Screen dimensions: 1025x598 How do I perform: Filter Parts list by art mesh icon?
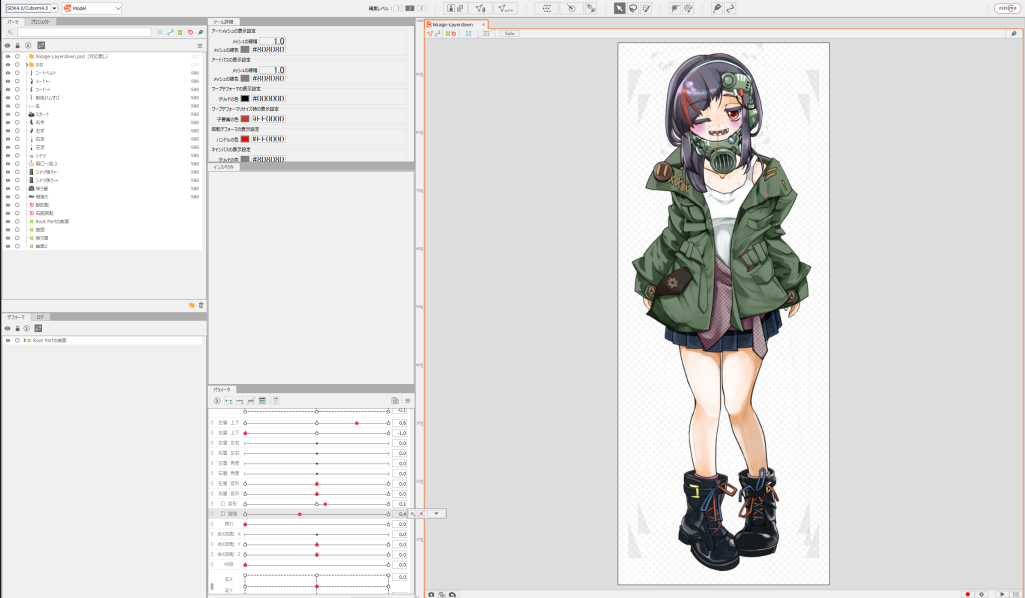[x=160, y=32]
